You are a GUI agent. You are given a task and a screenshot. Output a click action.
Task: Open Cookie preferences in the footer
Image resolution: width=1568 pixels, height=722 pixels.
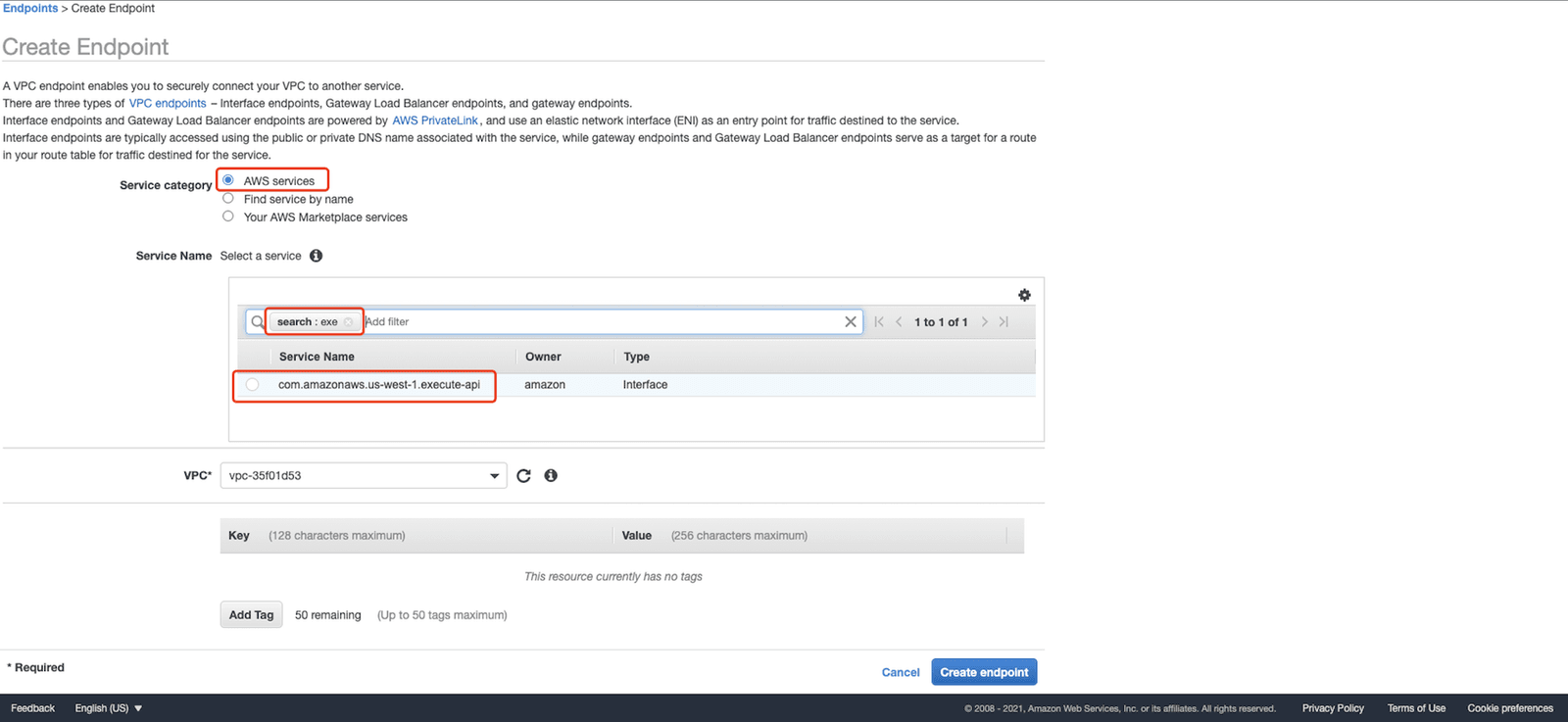(x=1510, y=708)
